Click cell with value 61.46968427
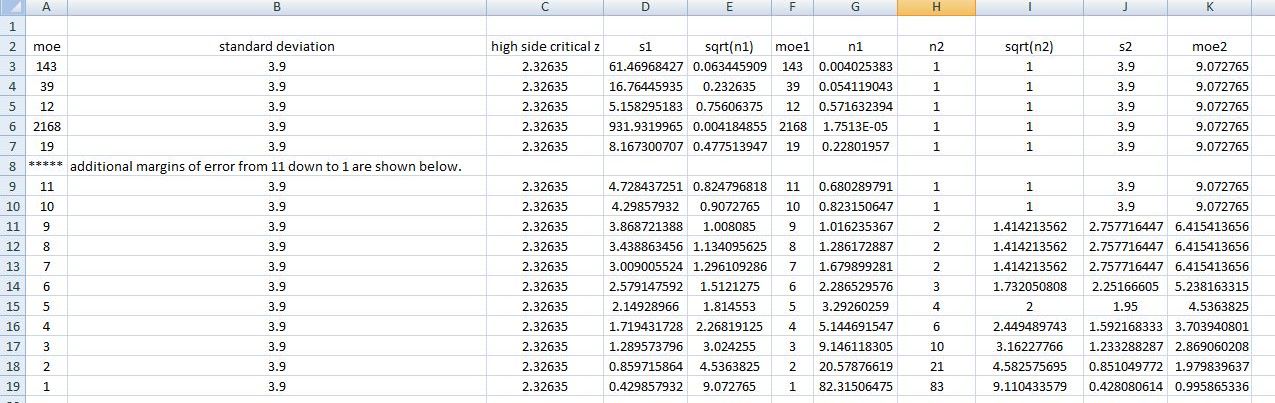1275x403 pixels. pos(645,66)
